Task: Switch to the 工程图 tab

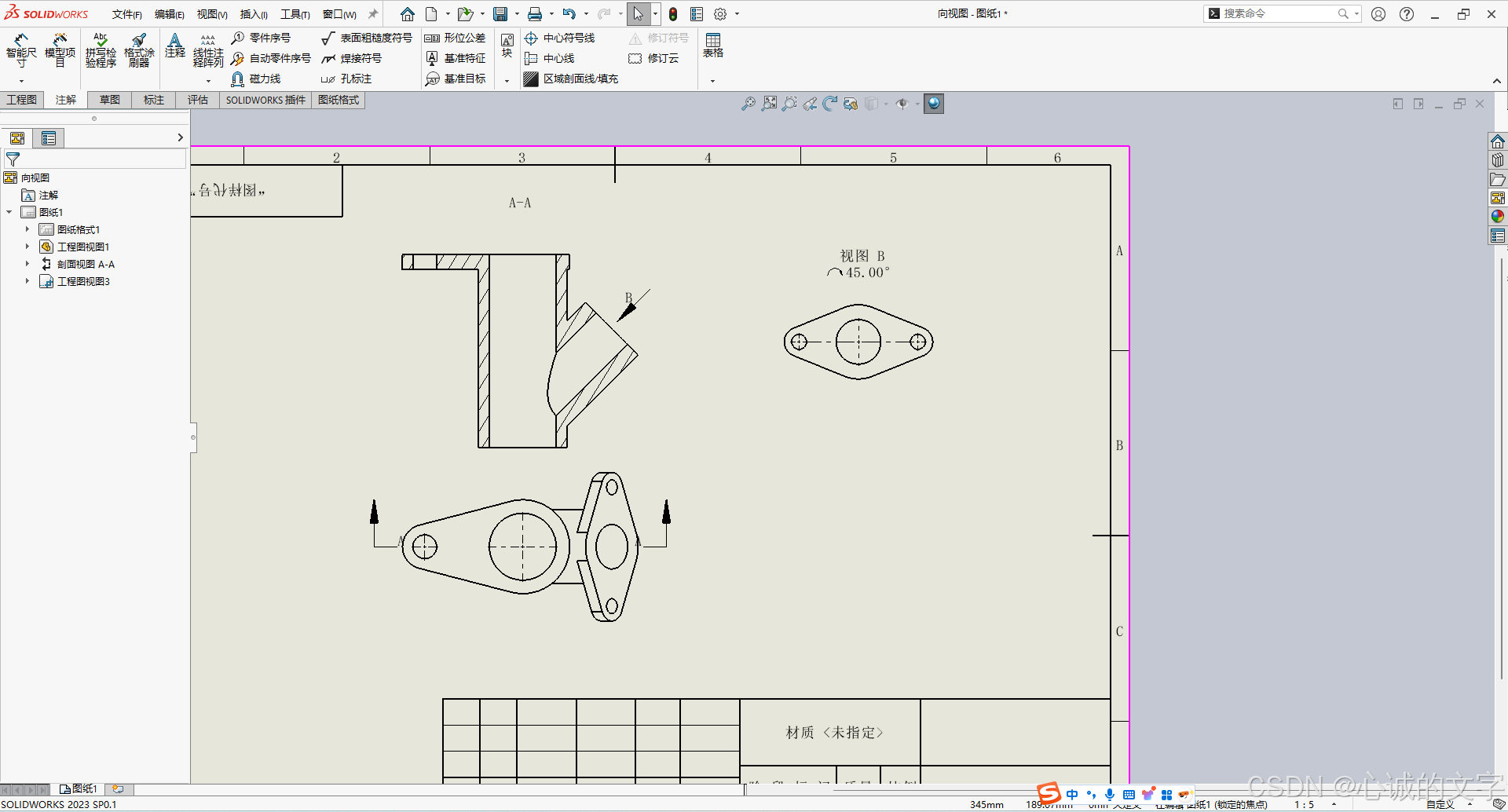Action: point(22,100)
